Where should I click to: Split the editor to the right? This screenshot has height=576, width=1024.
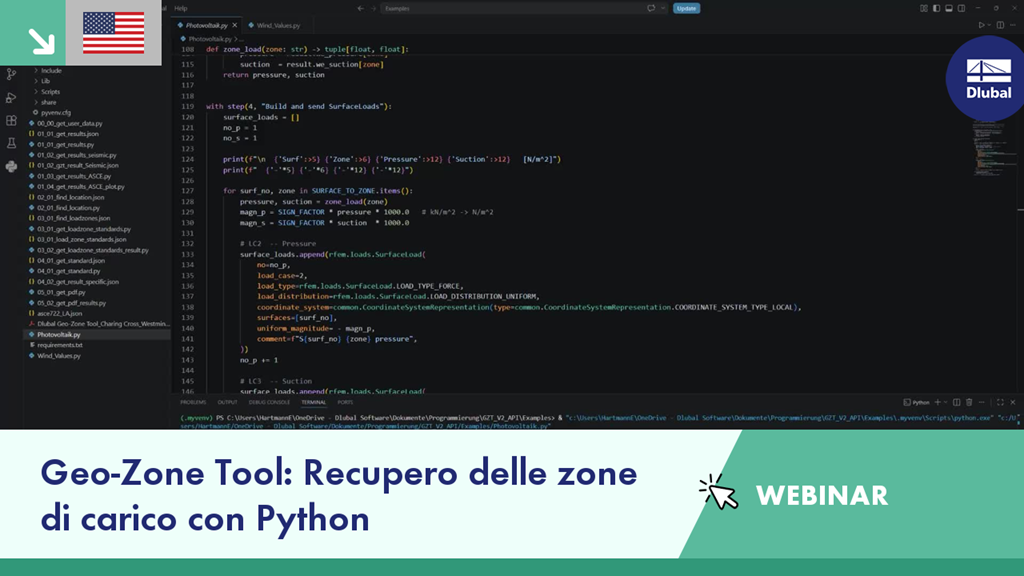click(x=1000, y=25)
